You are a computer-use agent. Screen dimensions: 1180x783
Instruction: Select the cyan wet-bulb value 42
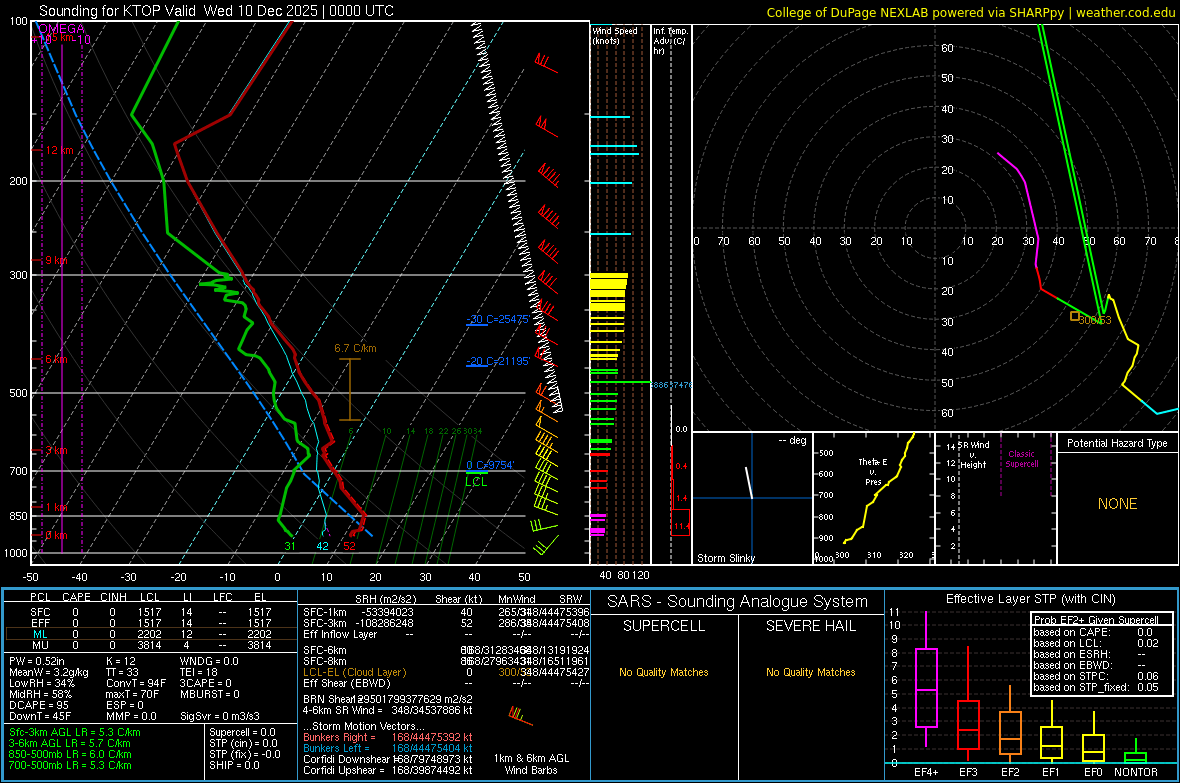[323, 546]
